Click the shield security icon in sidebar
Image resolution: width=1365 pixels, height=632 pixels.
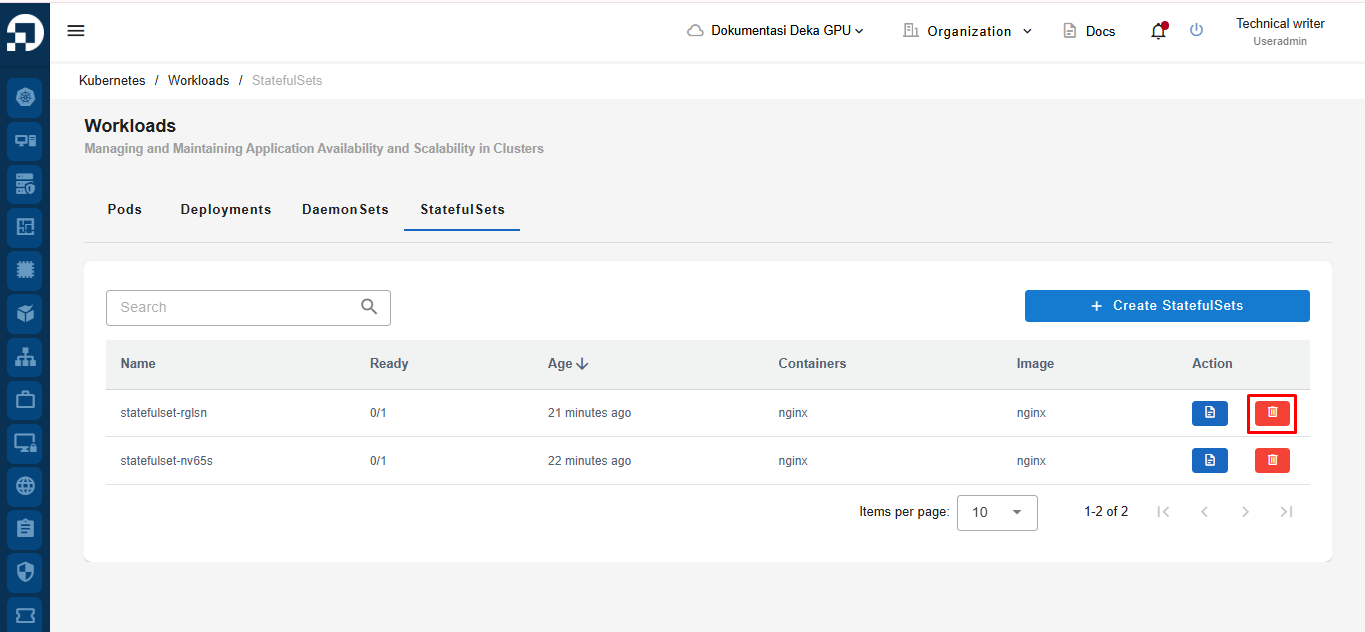point(25,572)
